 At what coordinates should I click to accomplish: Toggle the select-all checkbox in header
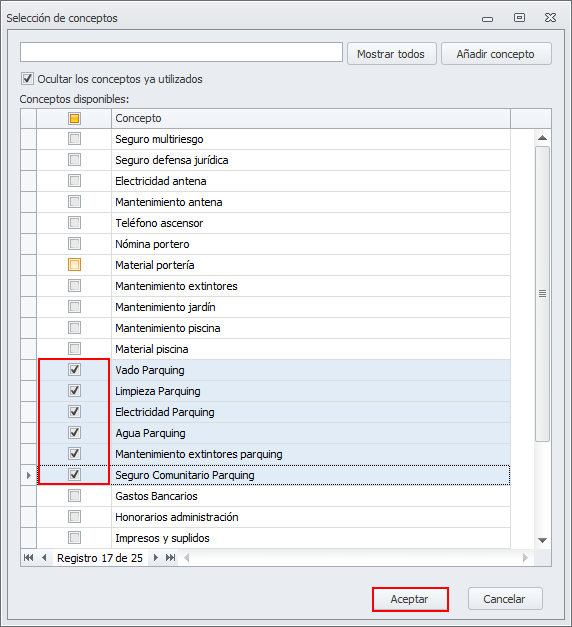point(74,118)
